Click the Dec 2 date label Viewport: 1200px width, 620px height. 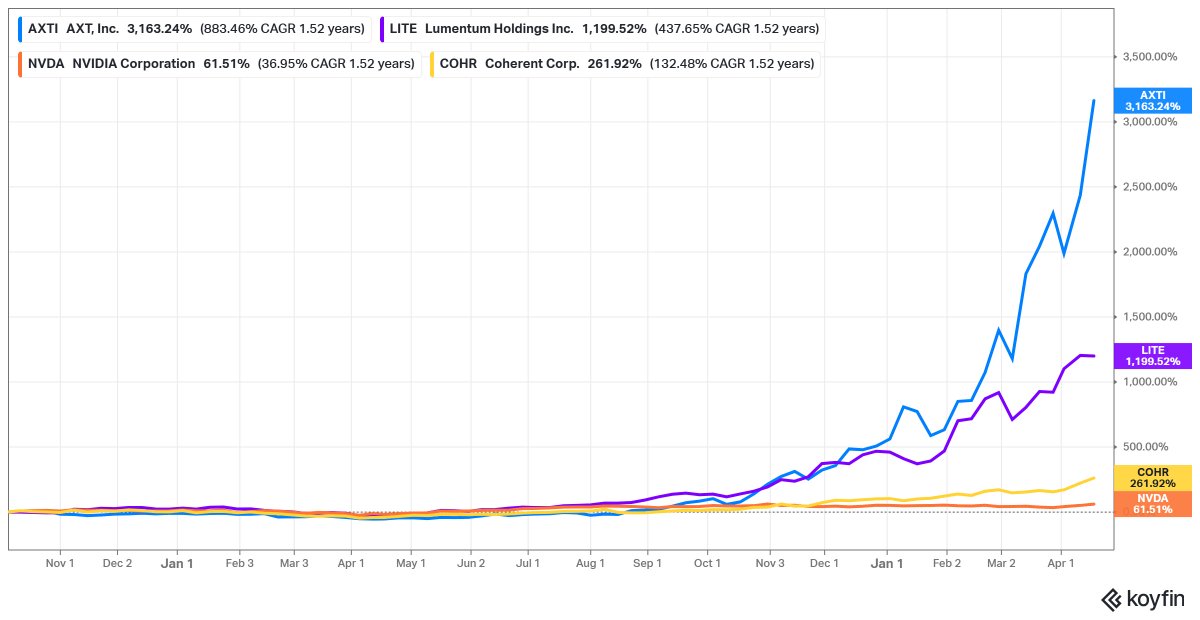(117, 563)
